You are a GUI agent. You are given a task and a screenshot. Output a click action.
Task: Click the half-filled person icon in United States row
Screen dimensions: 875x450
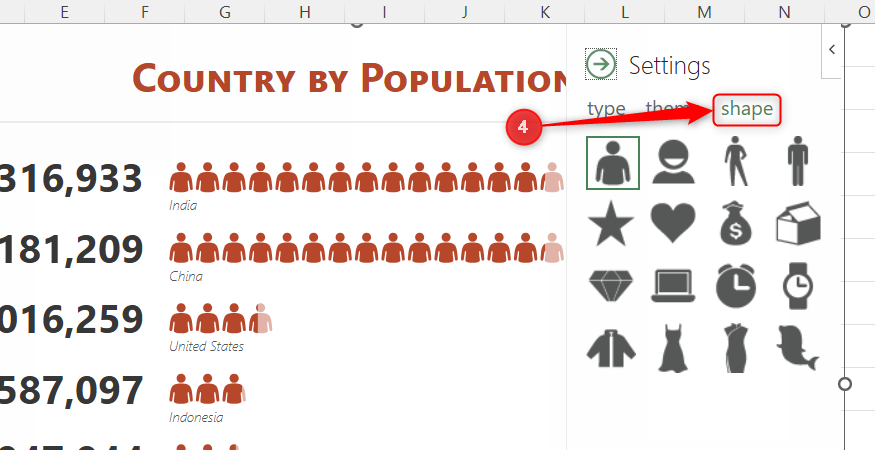pos(260,319)
